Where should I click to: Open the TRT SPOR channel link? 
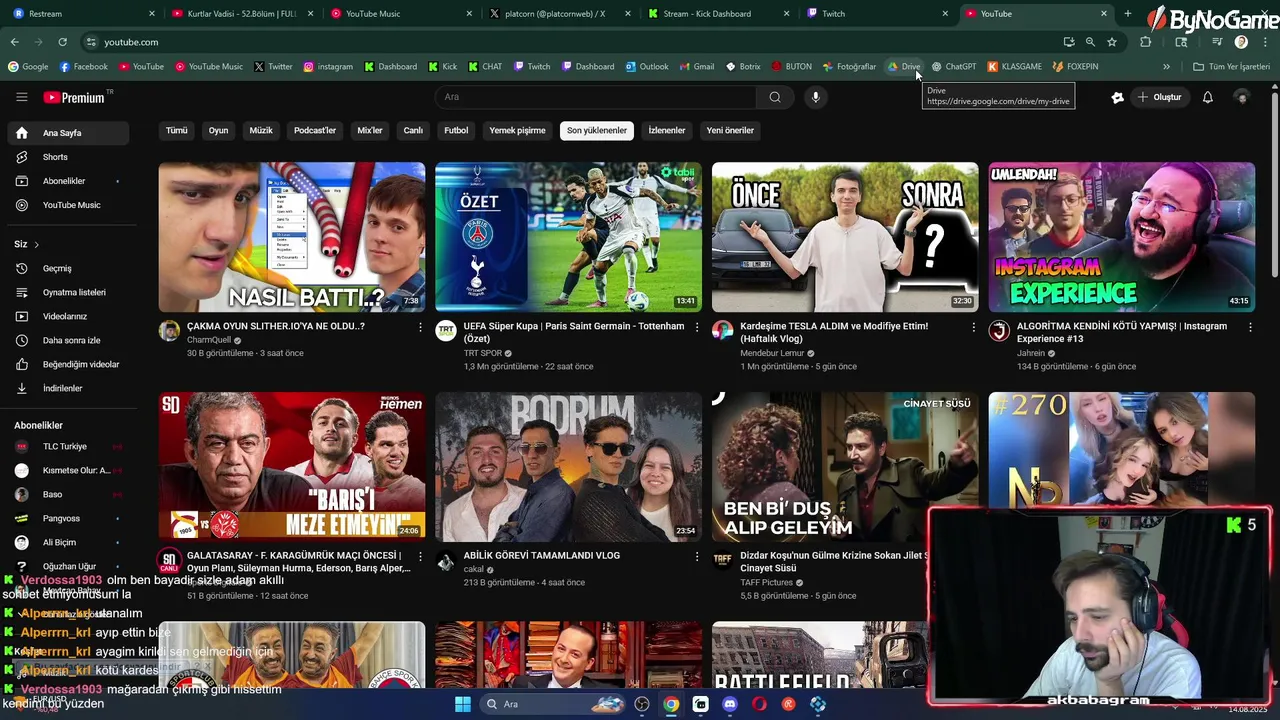483,353
